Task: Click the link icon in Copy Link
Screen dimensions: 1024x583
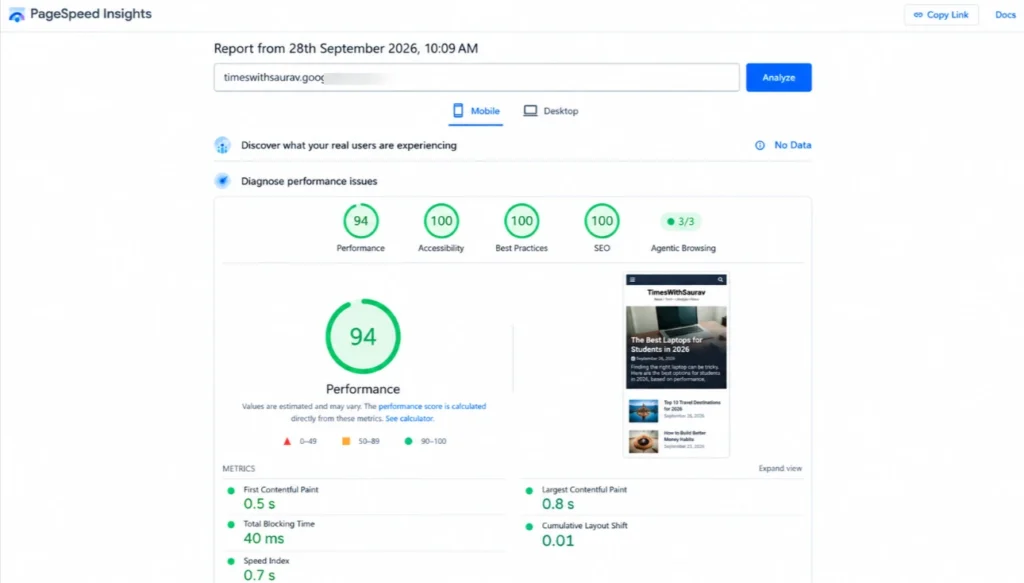Action: (918, 14)
